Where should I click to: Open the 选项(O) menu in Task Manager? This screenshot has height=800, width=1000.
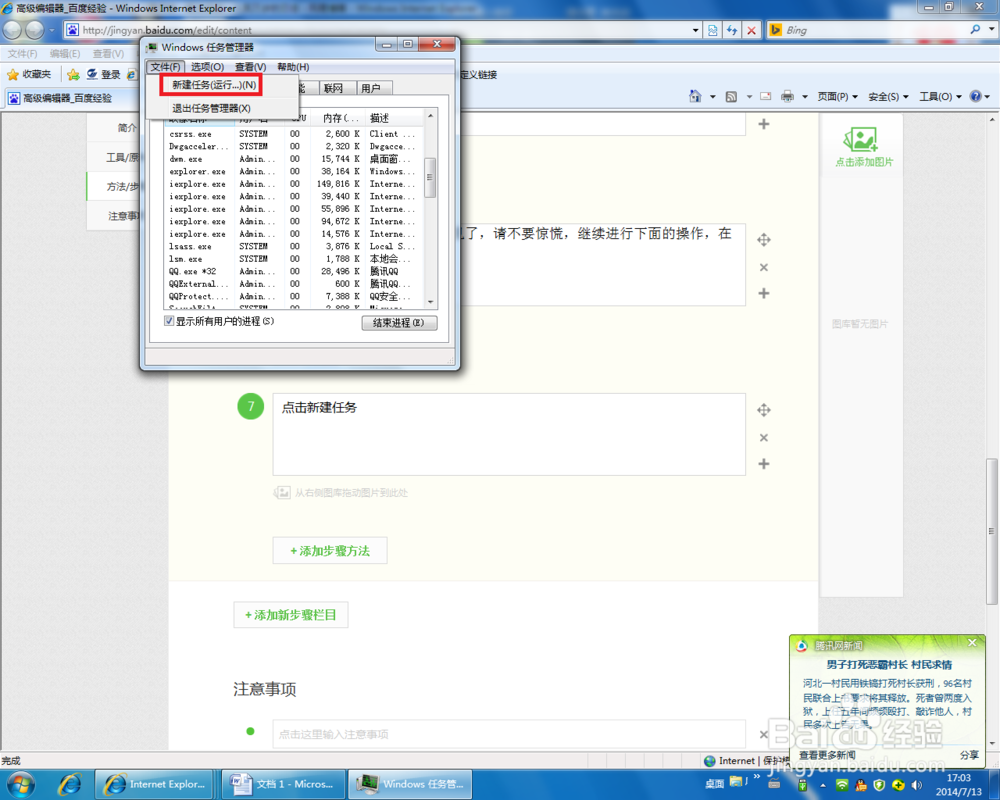207,67
